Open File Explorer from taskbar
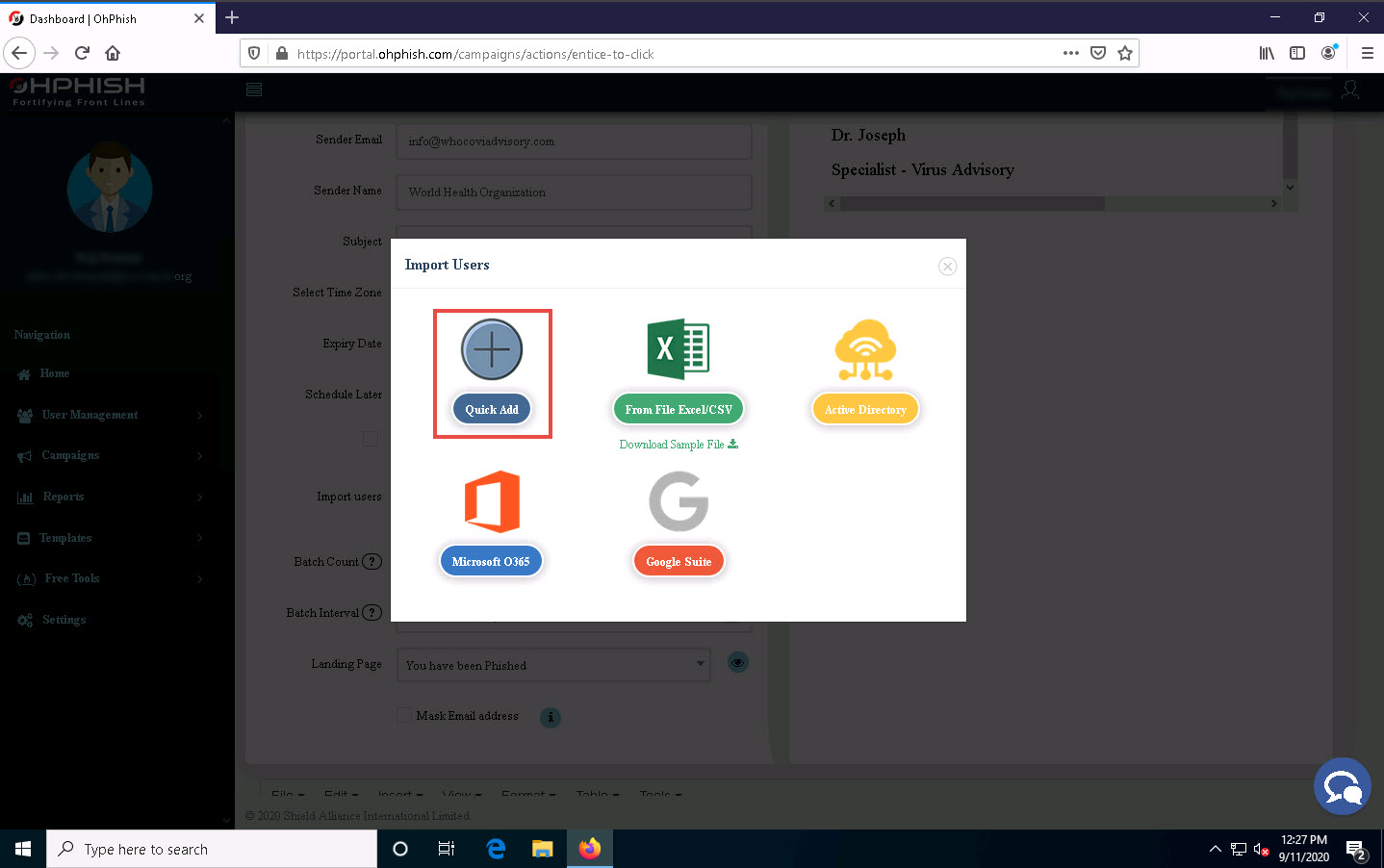 coord(543,849)
